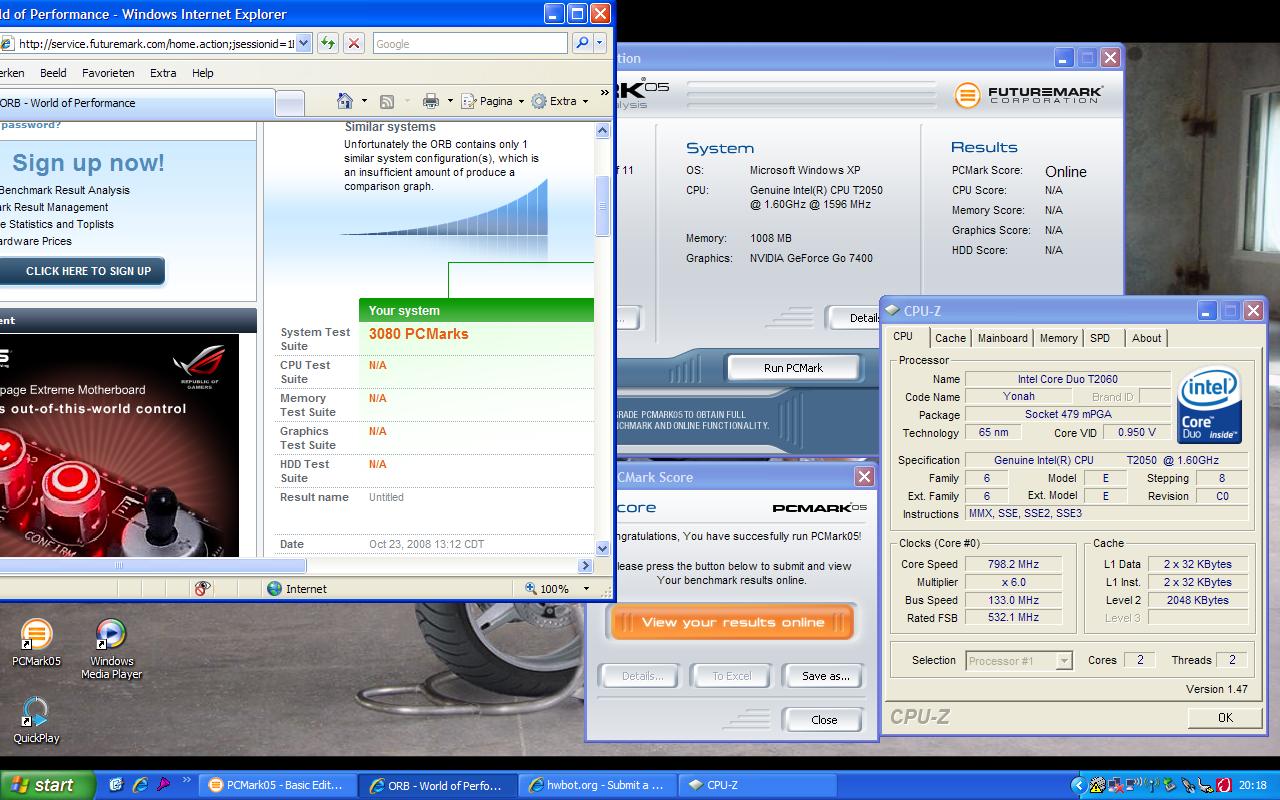Click the Internet Explorer quick launch icon
The height and width of the screenshot is (800, 1280).
pos(140,785)
